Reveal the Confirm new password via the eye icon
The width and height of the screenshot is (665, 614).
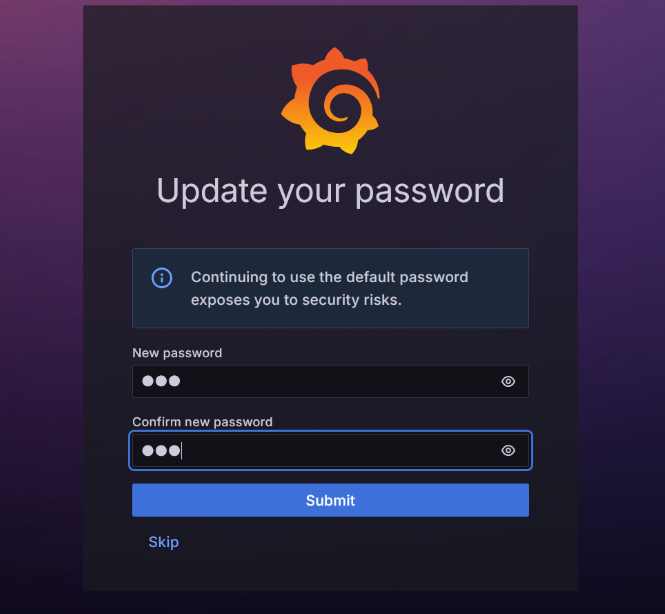[x=508, y=450]
